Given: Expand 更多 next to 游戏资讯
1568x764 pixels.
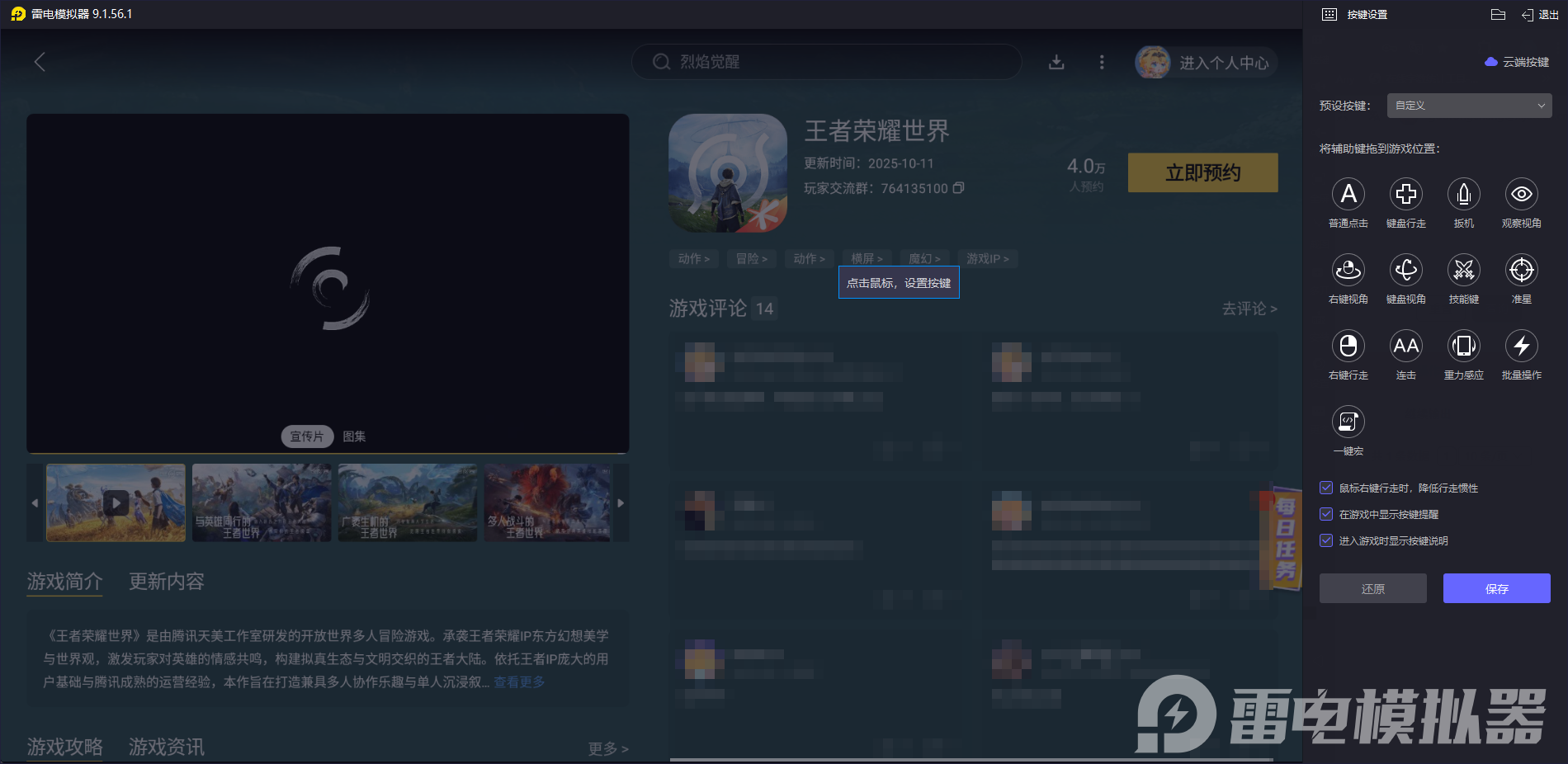Looking at the screenshot, I should 608,748.
